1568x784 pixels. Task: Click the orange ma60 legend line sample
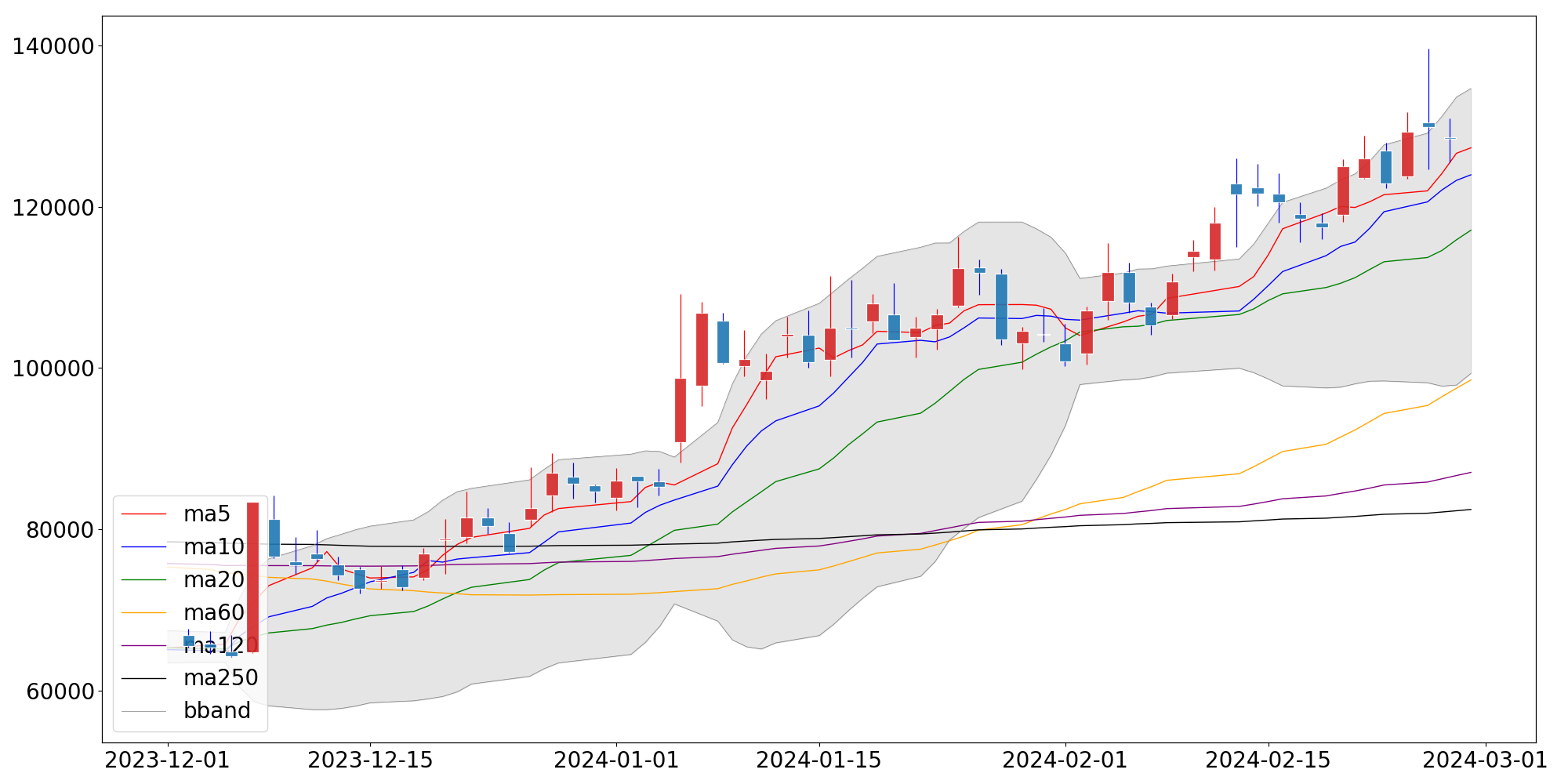144,613
